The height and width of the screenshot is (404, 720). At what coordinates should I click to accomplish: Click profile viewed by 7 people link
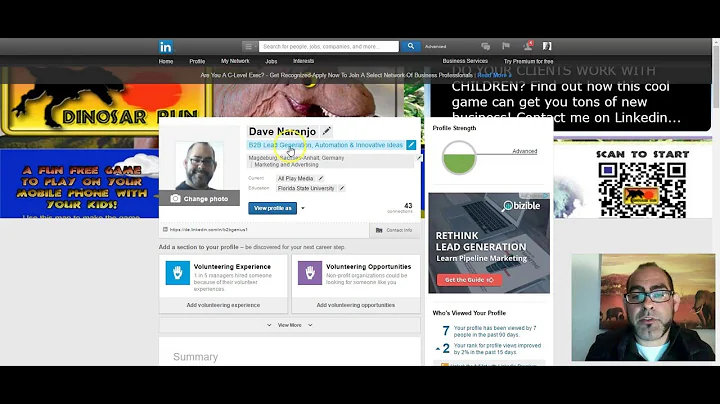click(x=495, y=331)
